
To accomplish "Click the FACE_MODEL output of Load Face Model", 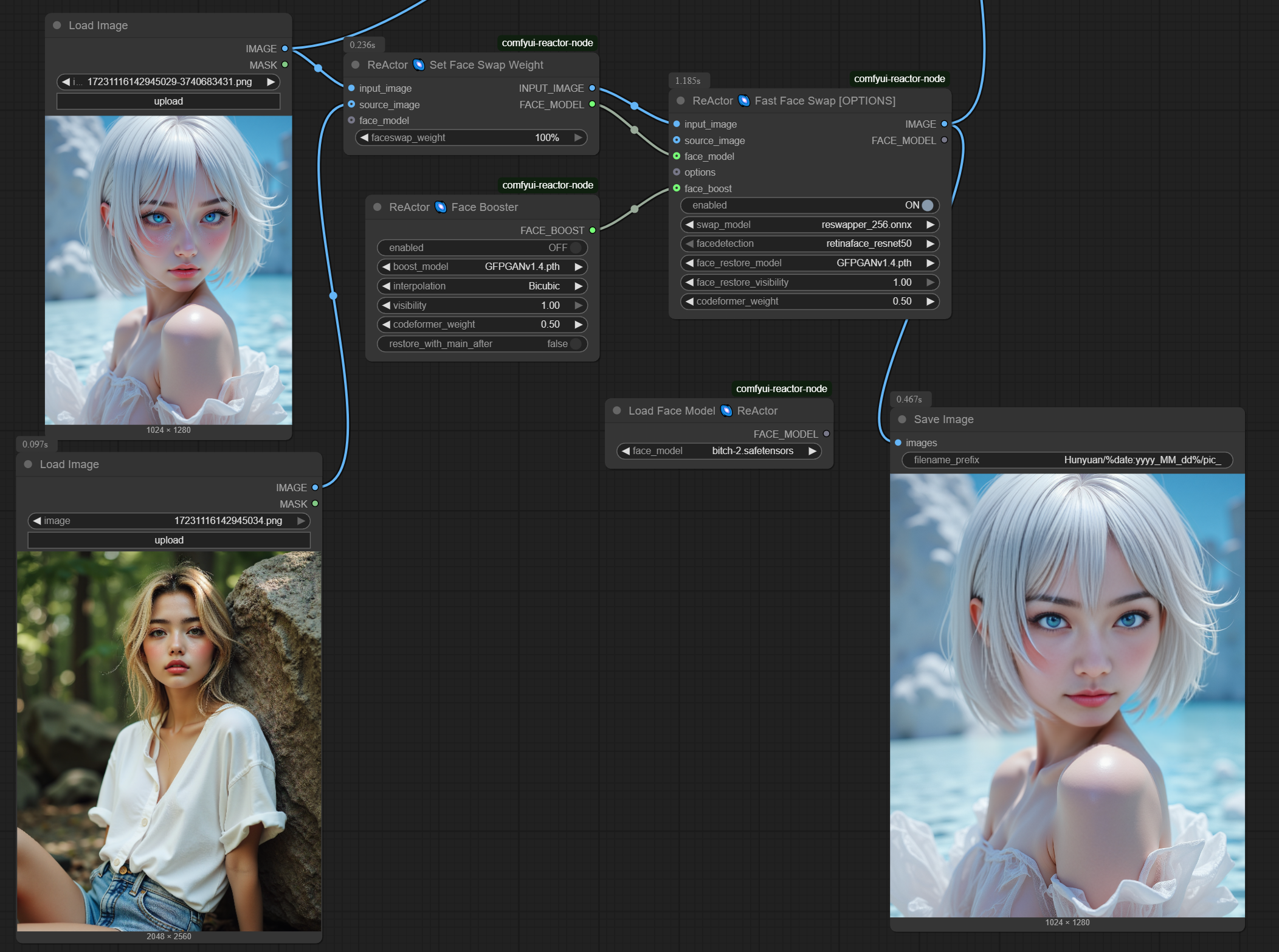I will point(826,433).
